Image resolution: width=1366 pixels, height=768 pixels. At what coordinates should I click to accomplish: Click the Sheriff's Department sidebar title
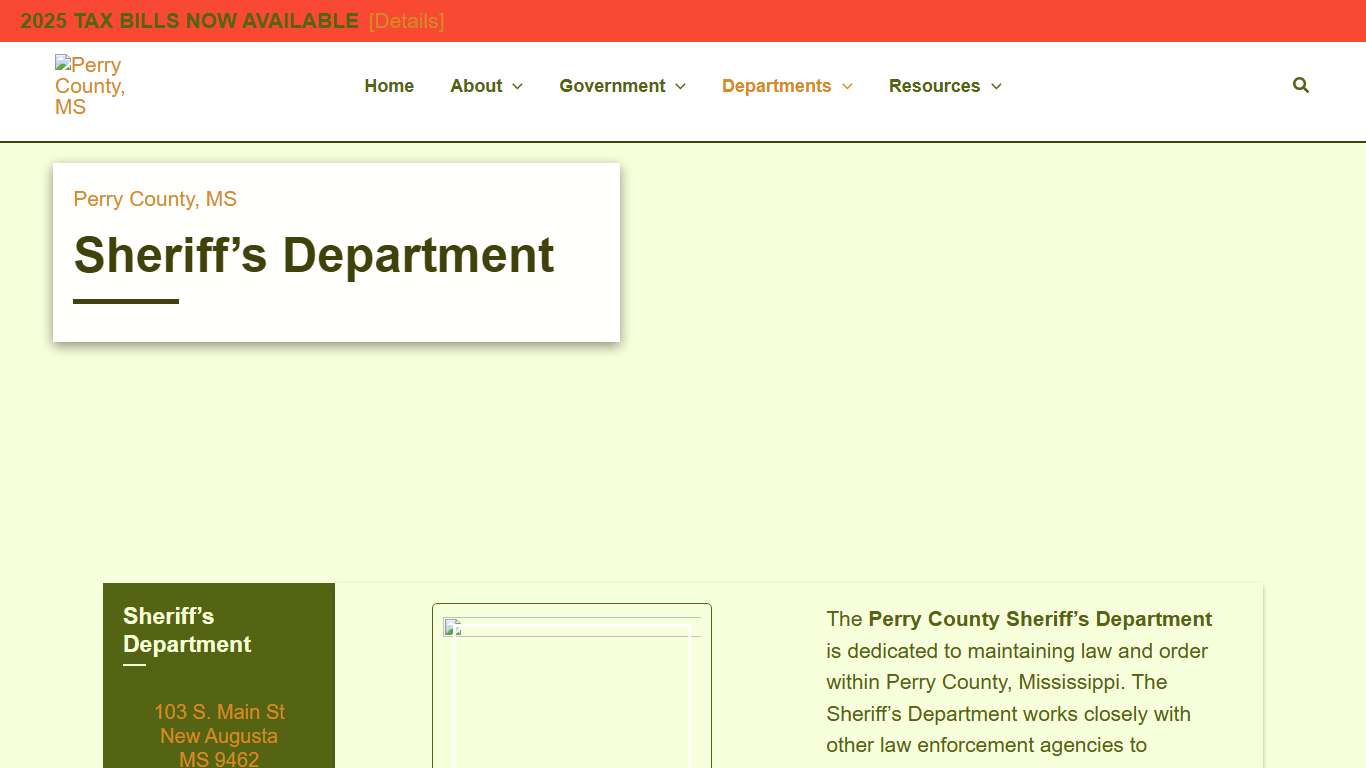[x=186, y=630]
